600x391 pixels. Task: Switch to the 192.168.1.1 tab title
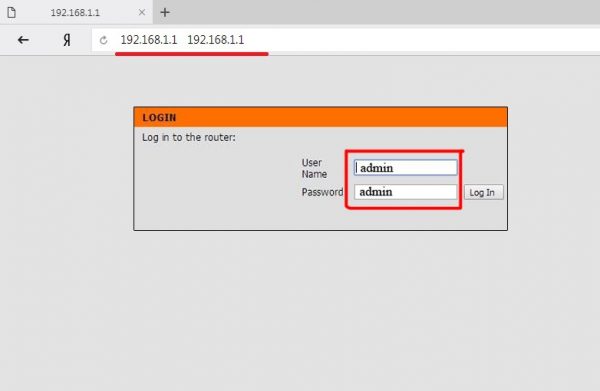pyautogui.click(x=75, y=13)
